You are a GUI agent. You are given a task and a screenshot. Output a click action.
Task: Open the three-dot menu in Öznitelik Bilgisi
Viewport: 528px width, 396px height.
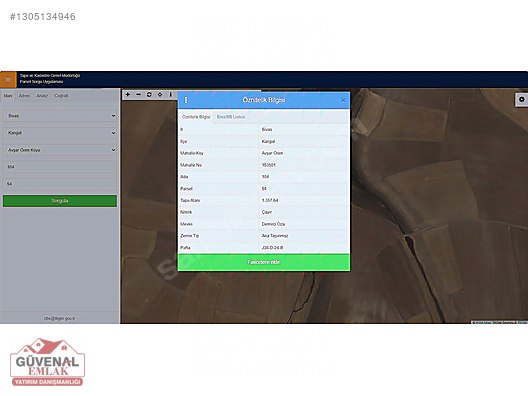[186, 100]
